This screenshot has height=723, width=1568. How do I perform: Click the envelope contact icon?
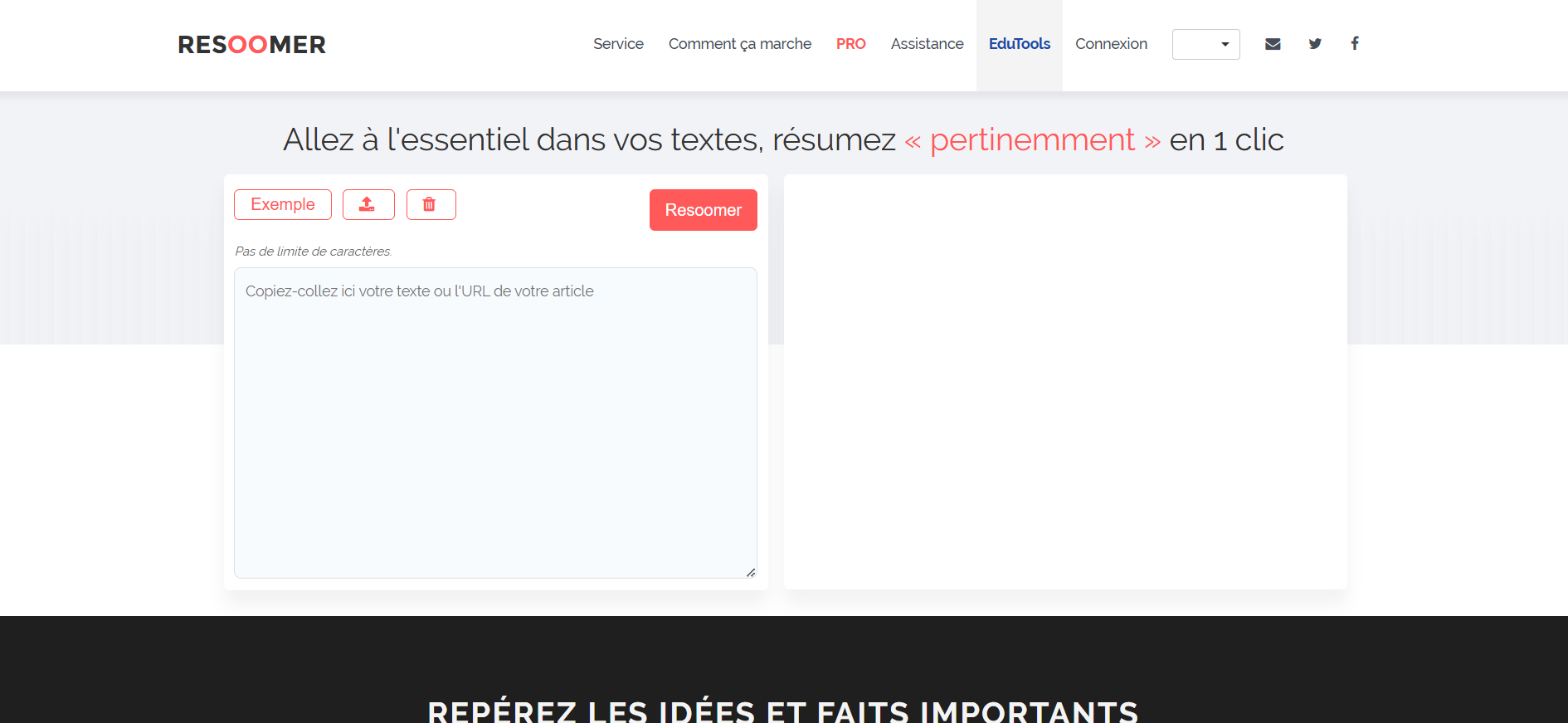pyautogui.click(x=1273, y=44)
